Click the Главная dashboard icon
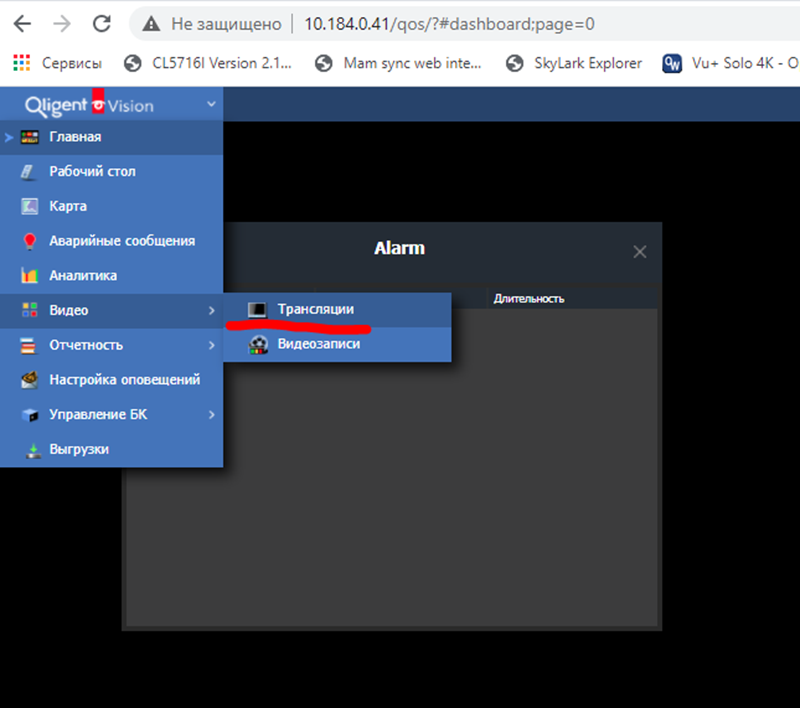Screen dimensions: 800x708 click(30, 137)
